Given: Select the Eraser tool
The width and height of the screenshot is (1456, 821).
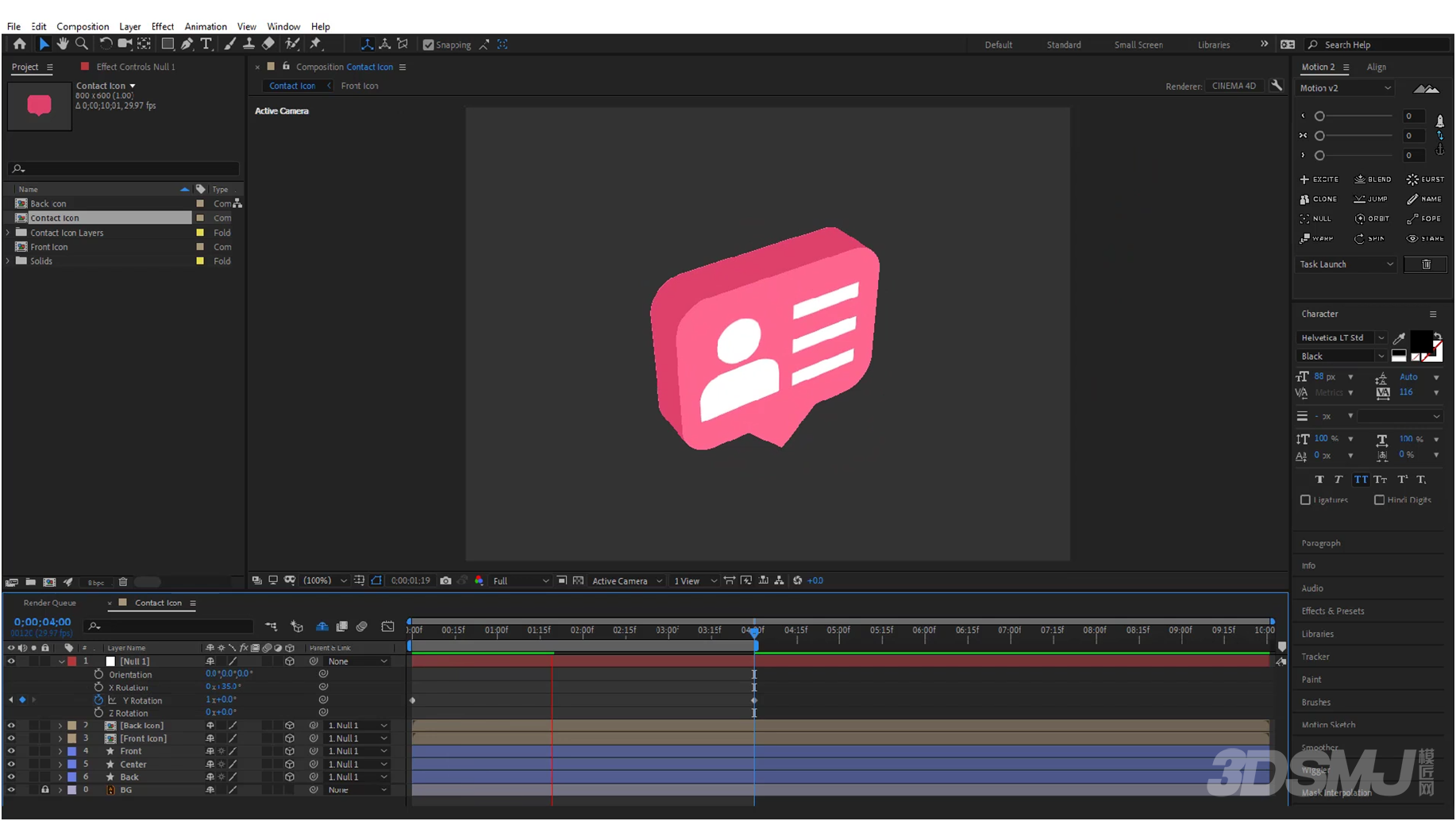Looking at the screenshot, I should point(268,44).
